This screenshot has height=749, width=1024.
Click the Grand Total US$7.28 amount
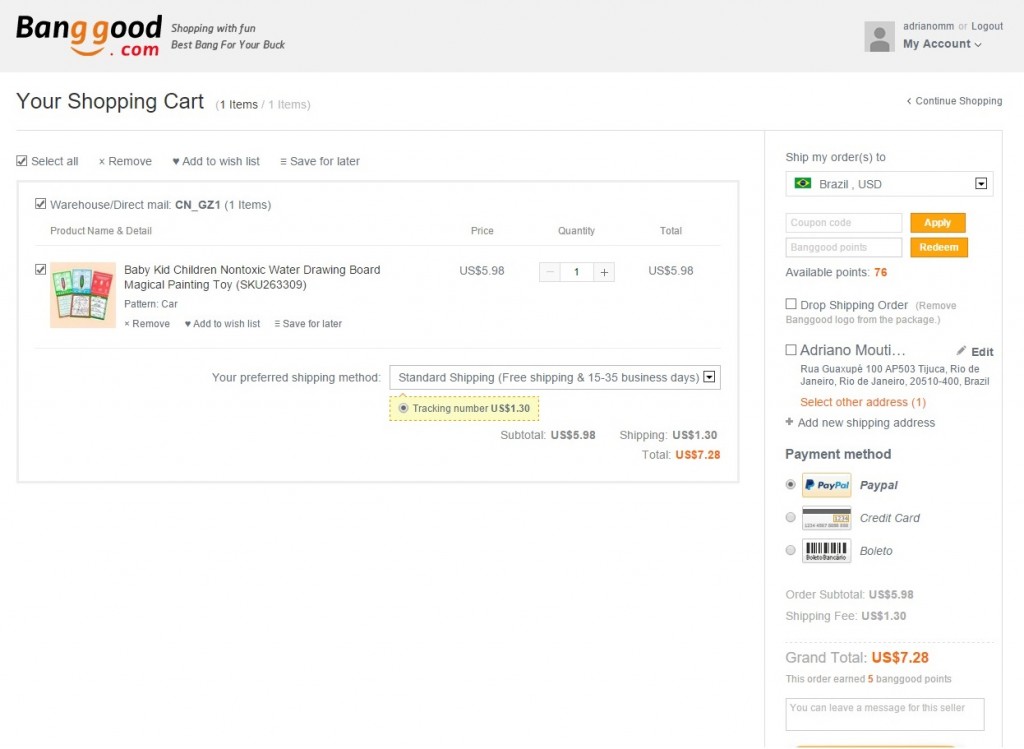[900, 658]
